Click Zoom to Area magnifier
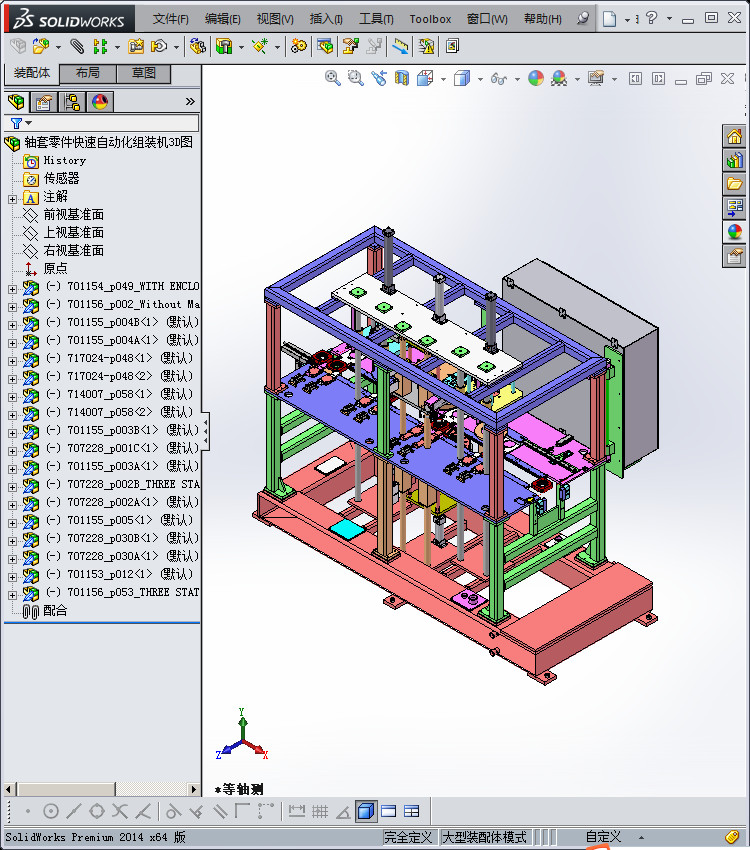 pos(355,79)
